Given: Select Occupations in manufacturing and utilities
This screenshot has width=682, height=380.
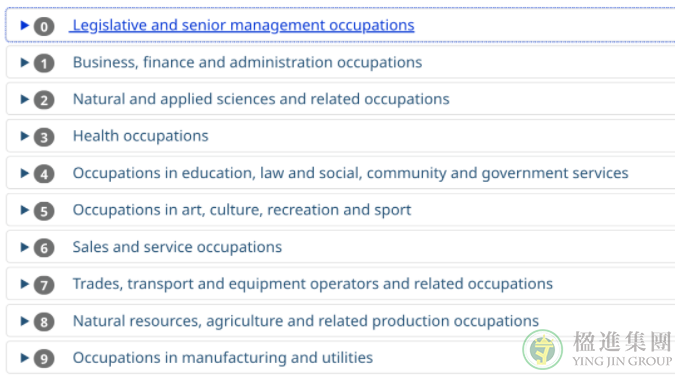Looking at the screenshot, I should click(223, 358).
